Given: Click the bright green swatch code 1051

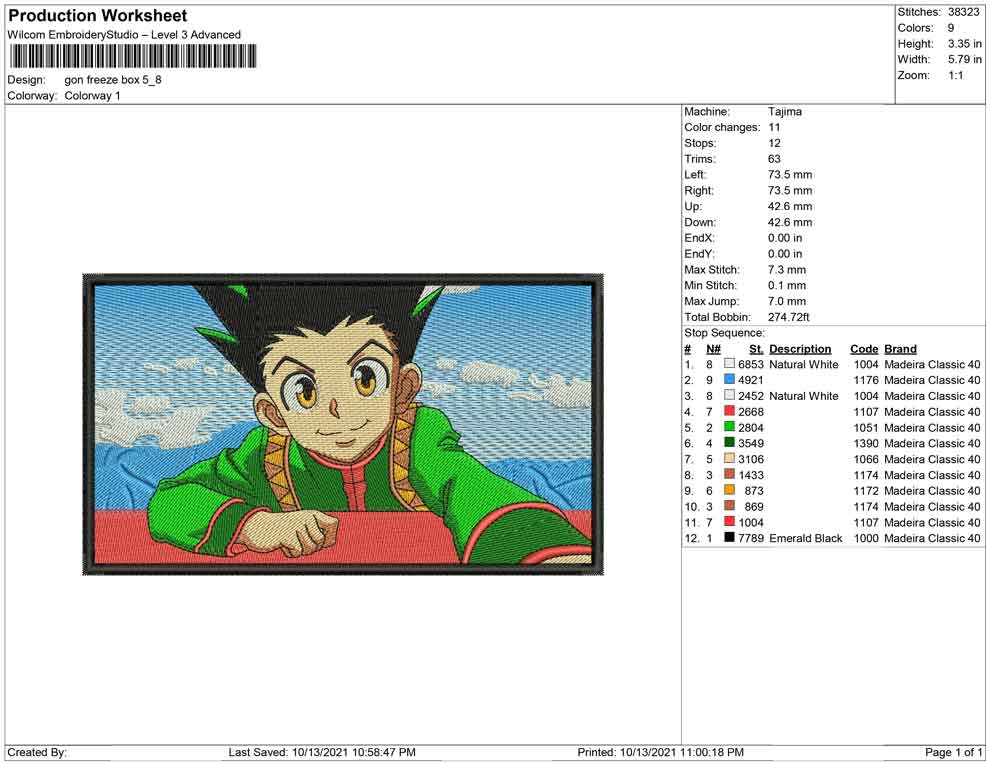Looking at the screenshot, I should pyautogui.click(x=729, y=427).
